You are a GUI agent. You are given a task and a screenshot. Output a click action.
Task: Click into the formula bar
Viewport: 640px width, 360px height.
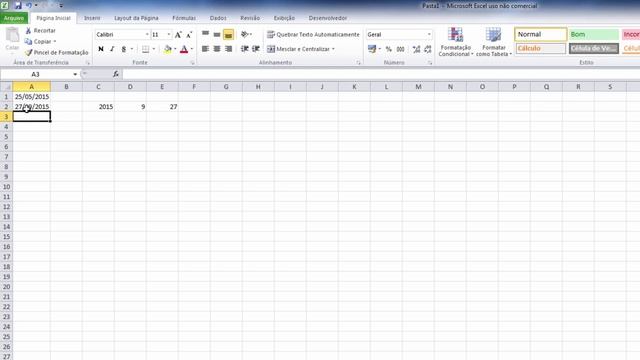[380, 74]
